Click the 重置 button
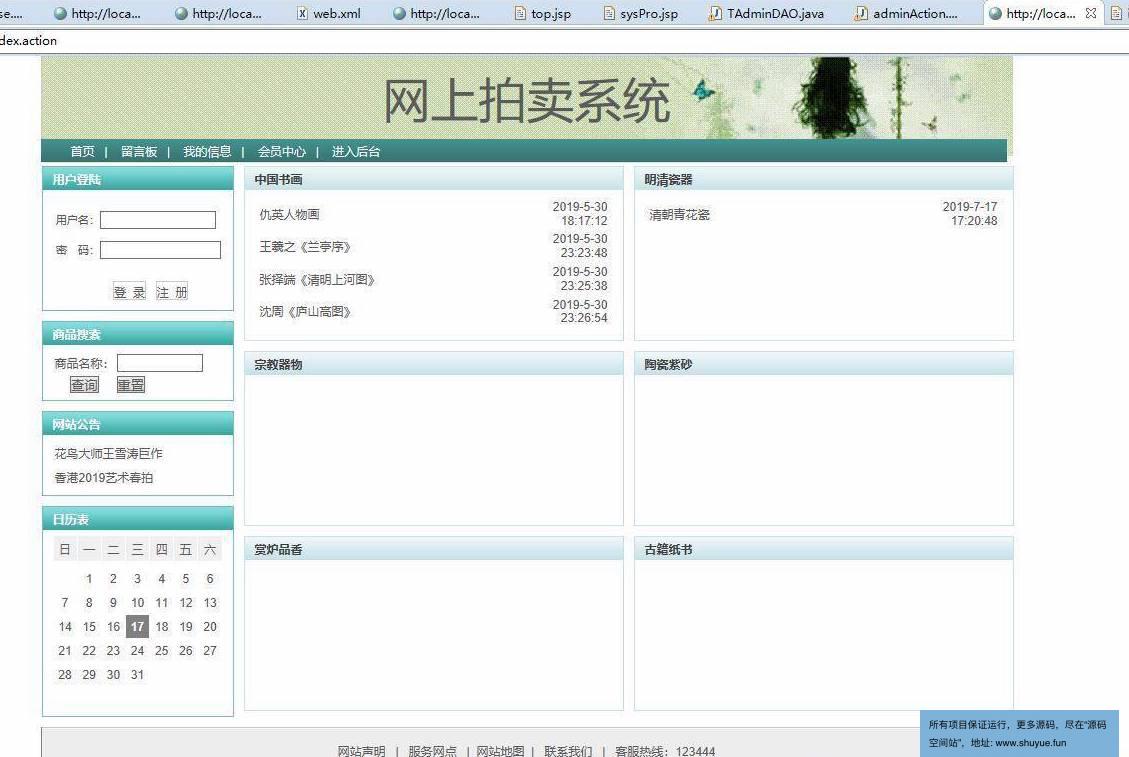This screenshot has width=1129, height=757. (x=131, y=385)
